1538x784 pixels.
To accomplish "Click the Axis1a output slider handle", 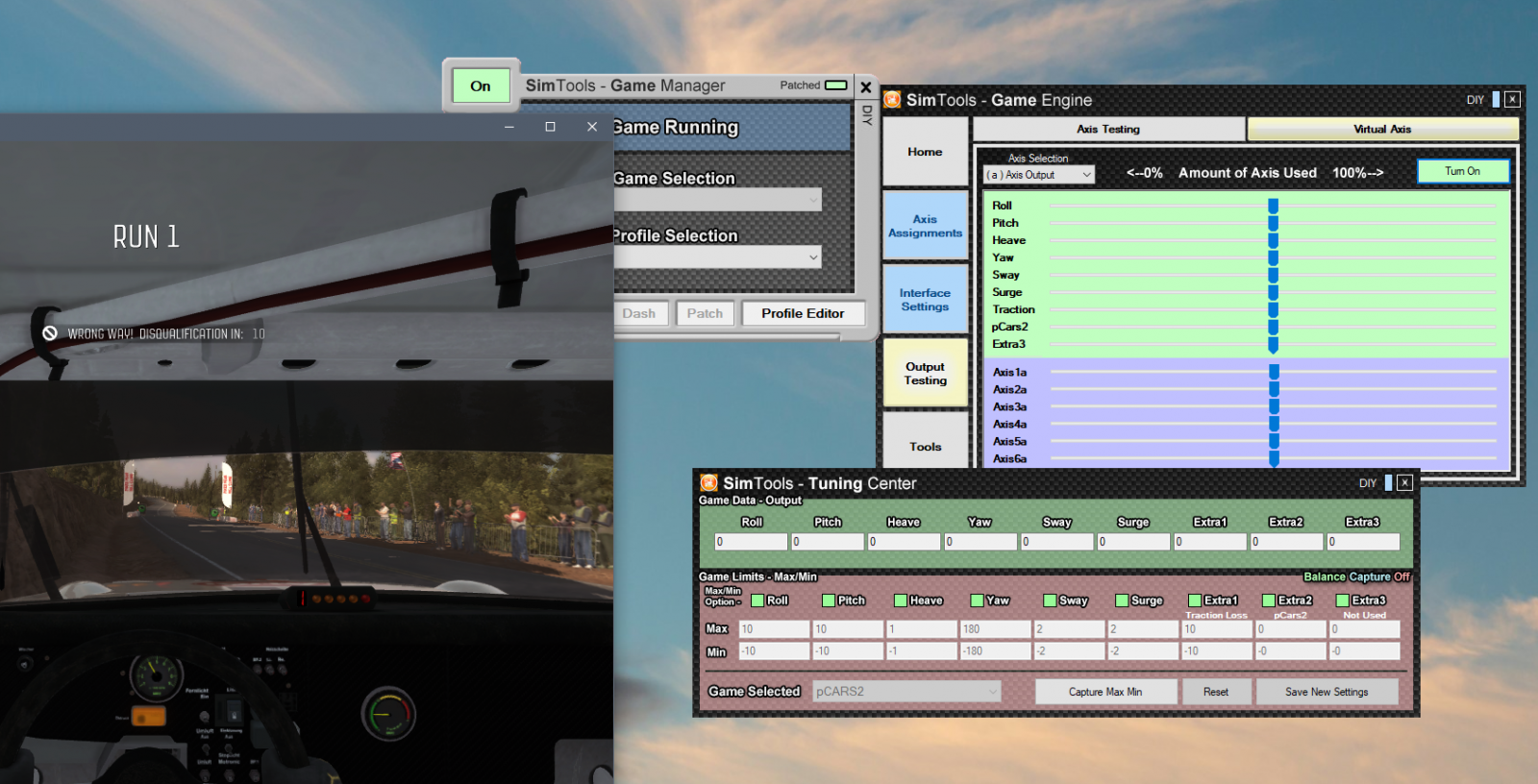I will 1274,372.
